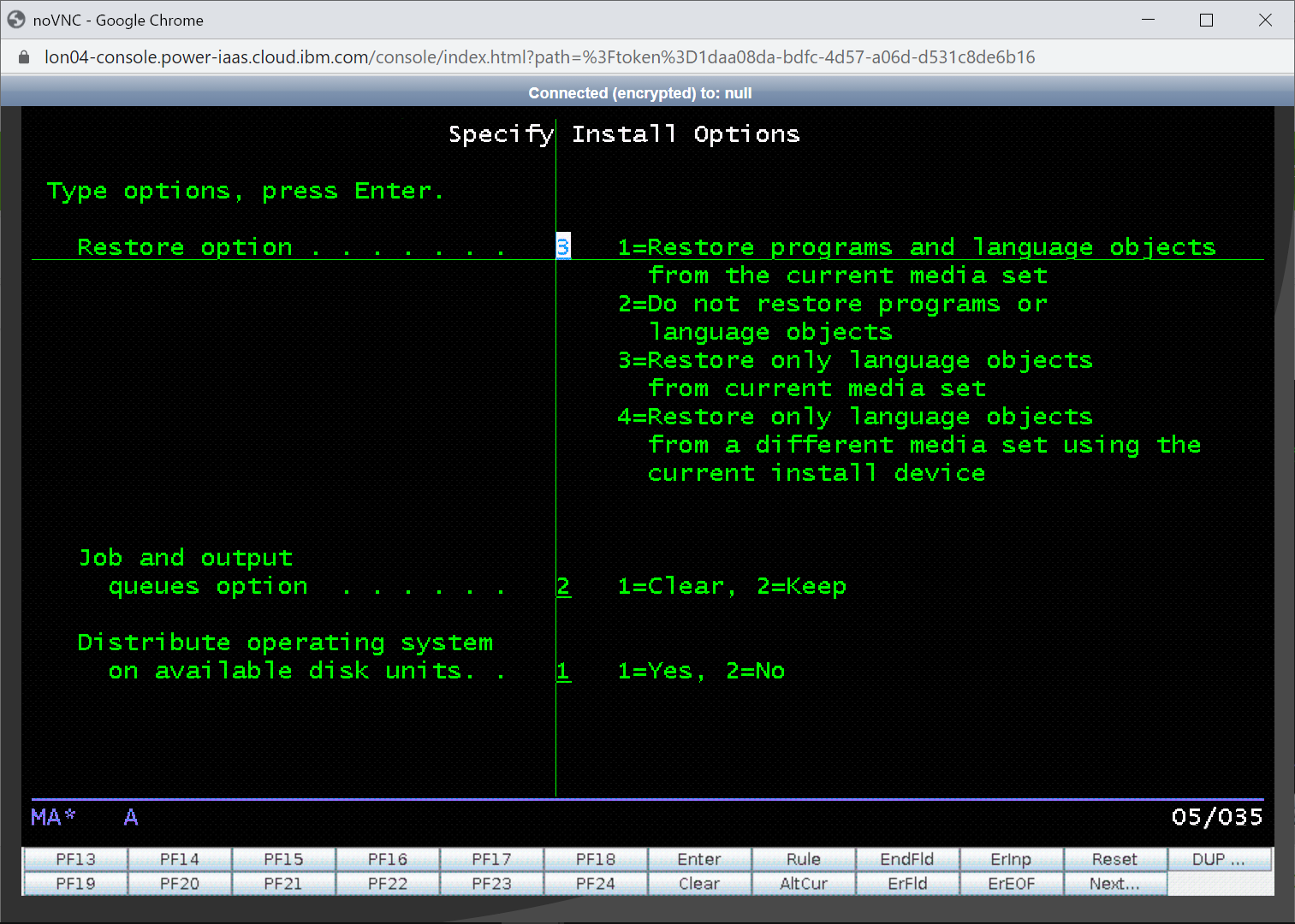Screen dimensions: 1295x924
Task: Click the PF21 function key button
Action: 283,884
